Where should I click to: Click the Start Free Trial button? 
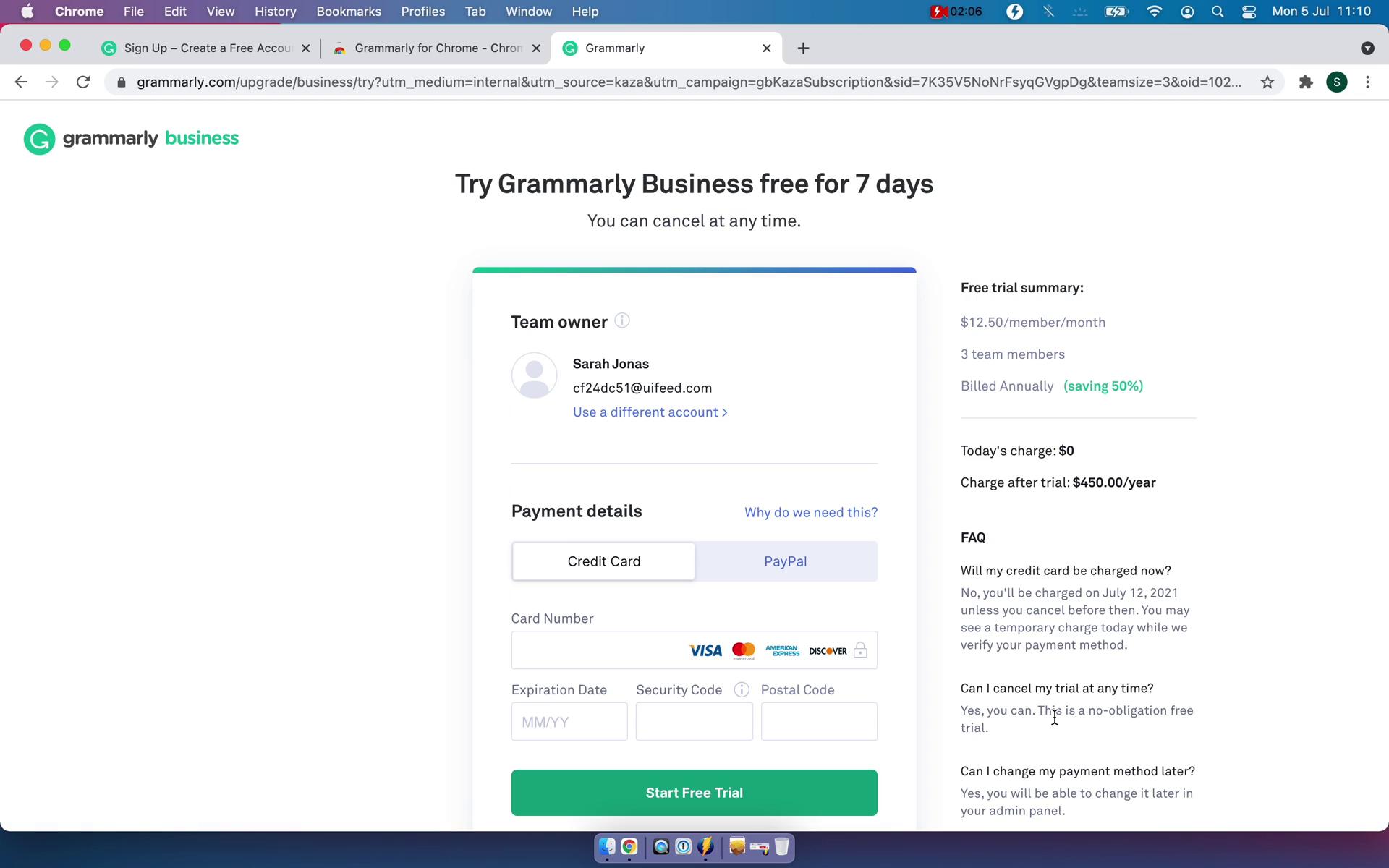coord(694,792)
